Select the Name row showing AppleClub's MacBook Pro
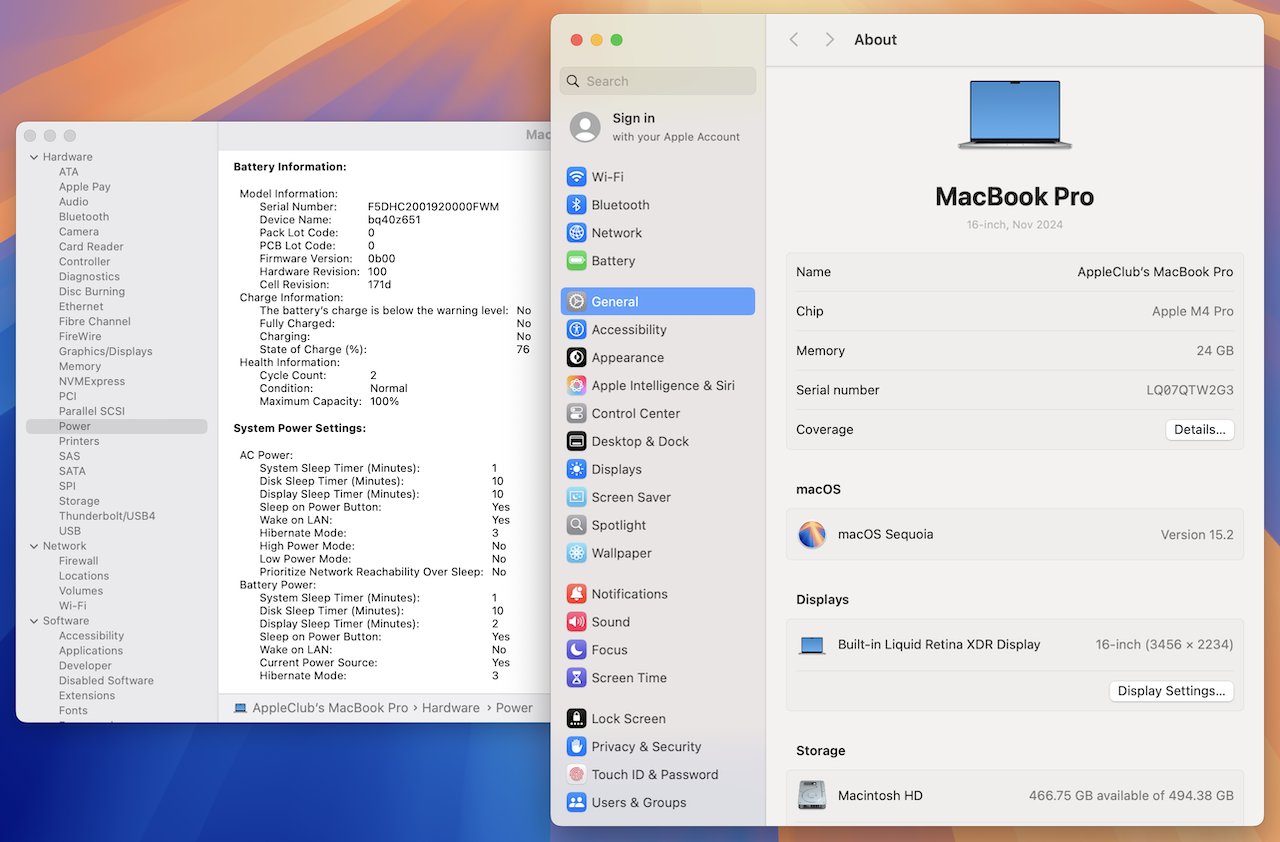Image resolution: width=1280 pixels, height=842 pixels. click(x=1015, y=272)
